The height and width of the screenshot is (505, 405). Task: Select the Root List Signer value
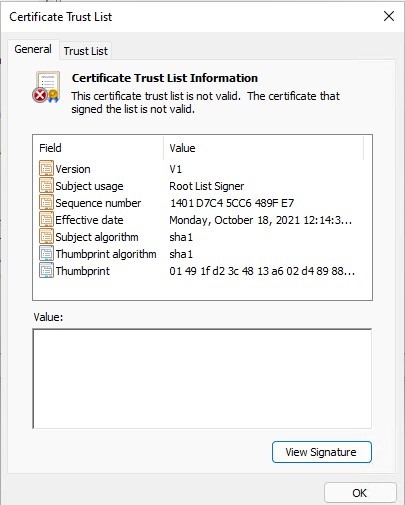207,186
